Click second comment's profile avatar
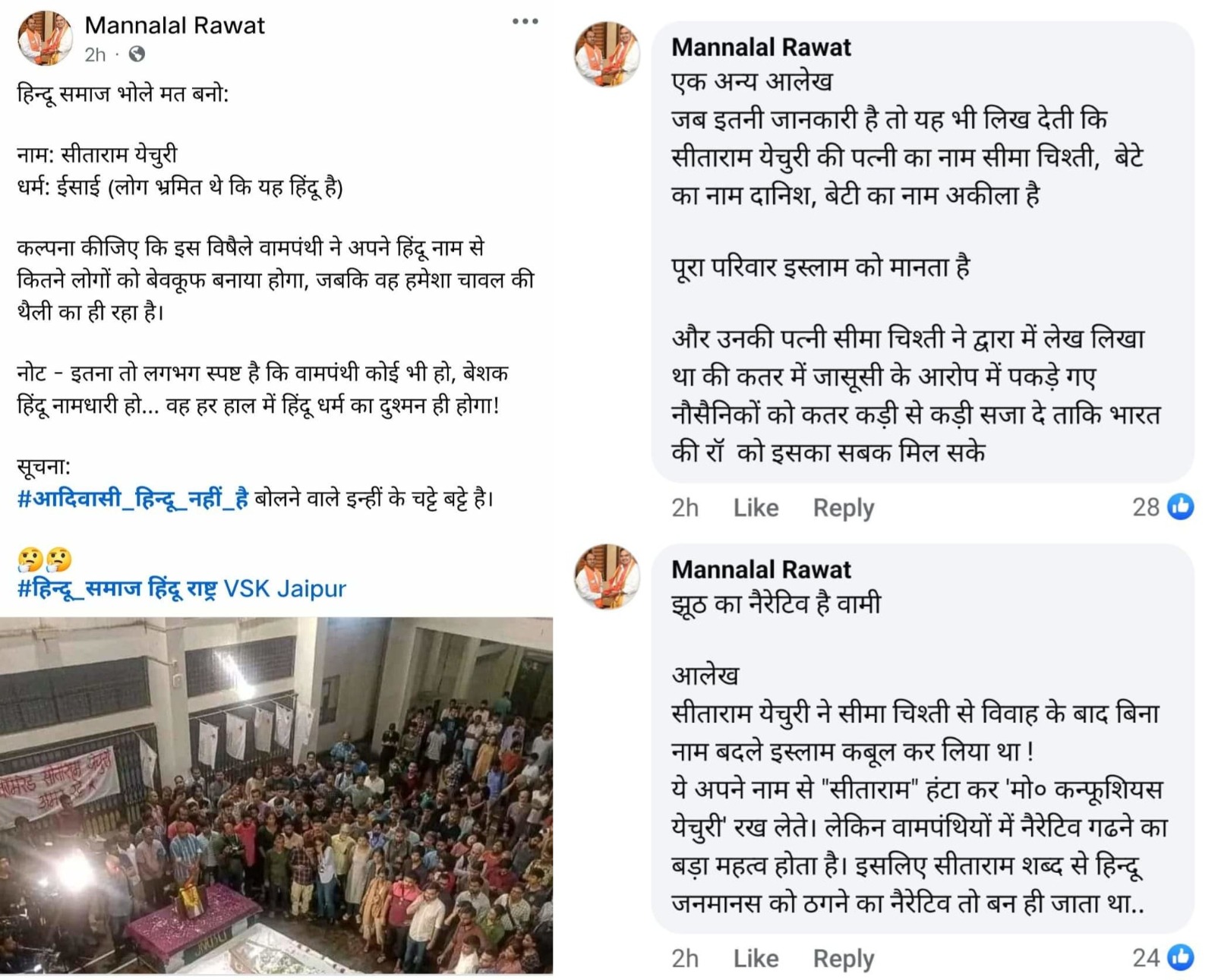 607,576
